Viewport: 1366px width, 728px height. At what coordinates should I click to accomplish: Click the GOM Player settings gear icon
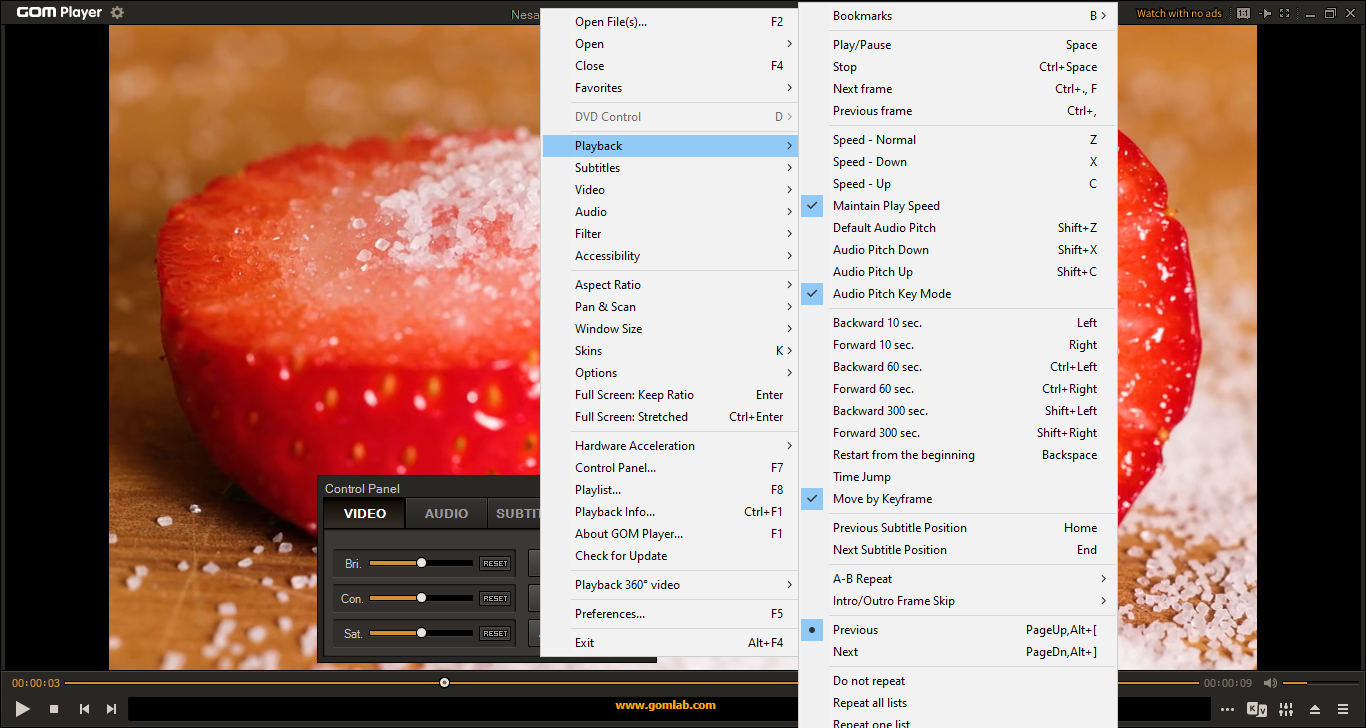[118, 13]
